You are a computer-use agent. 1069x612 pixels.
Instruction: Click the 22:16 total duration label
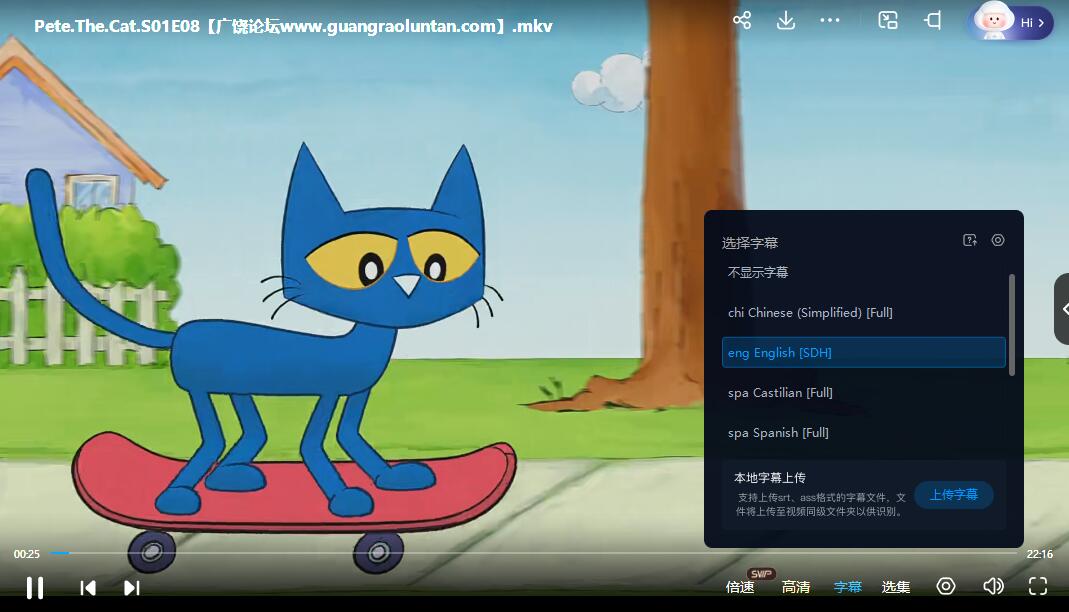coord(1040,554)
